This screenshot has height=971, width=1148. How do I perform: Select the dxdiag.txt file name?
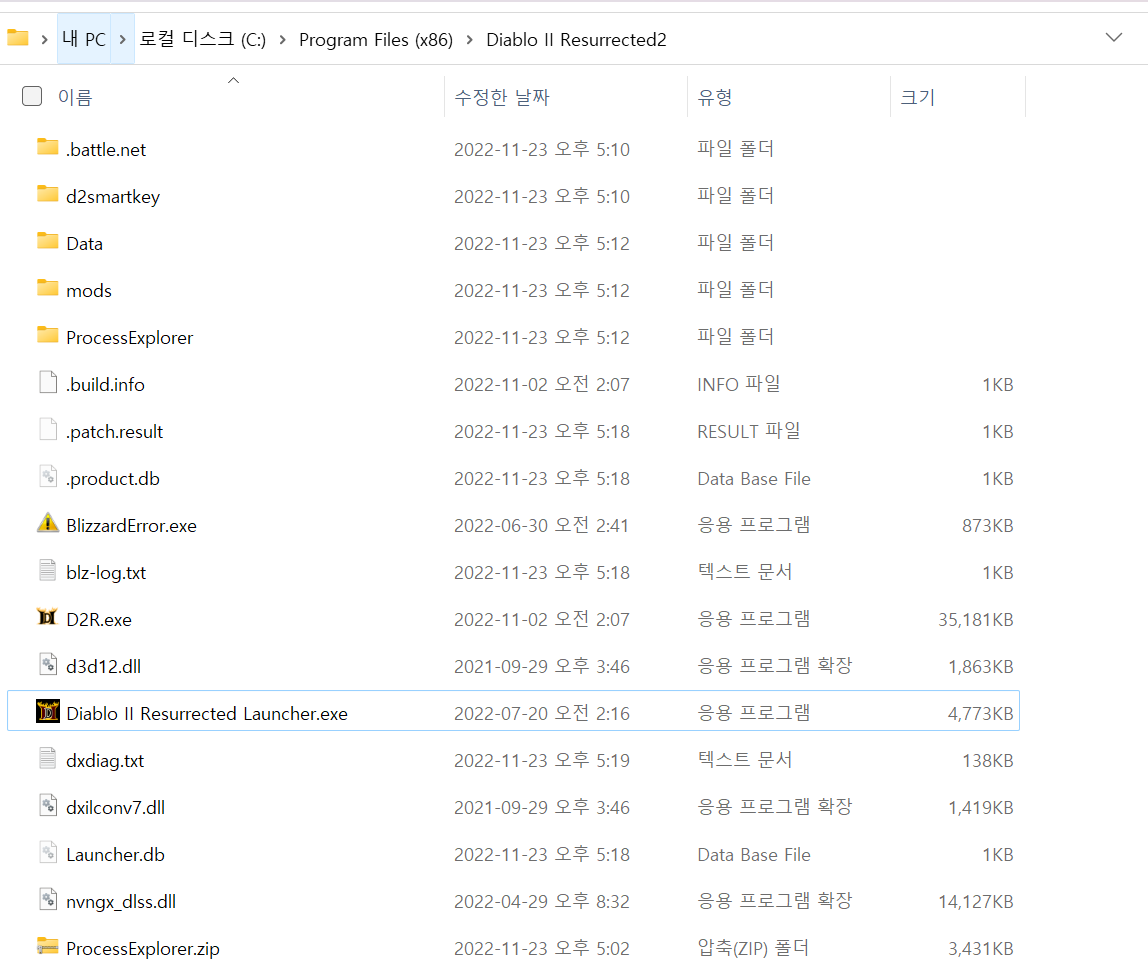click(x=105, y=760)
